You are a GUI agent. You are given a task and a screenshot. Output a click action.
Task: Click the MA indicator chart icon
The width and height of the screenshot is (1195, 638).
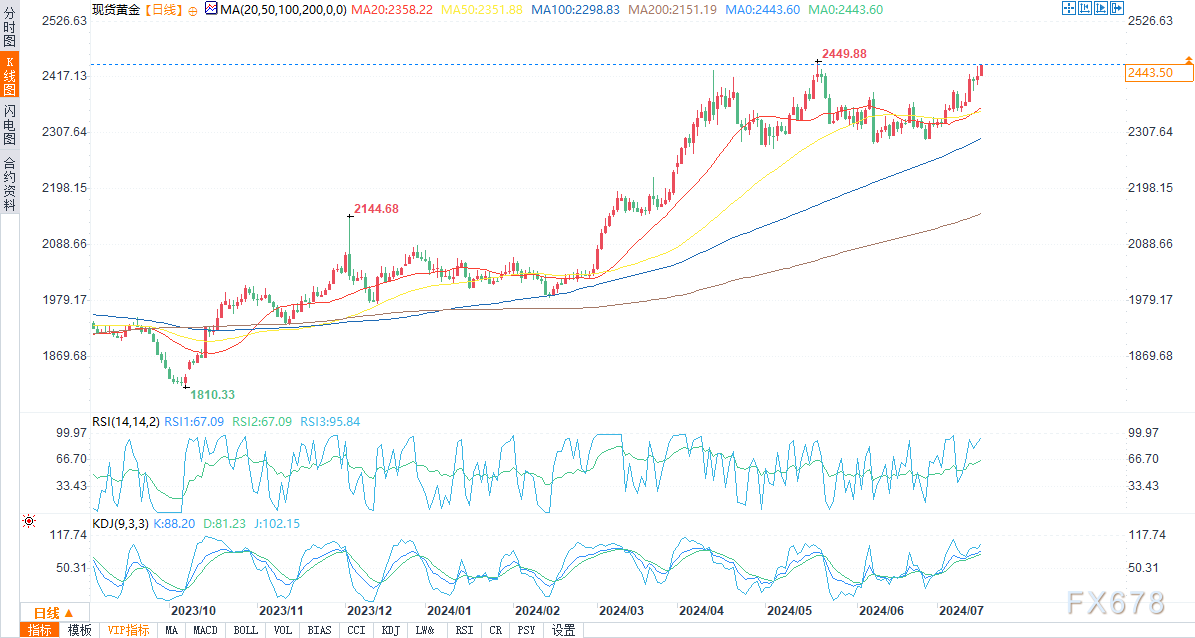coord(210,10)
